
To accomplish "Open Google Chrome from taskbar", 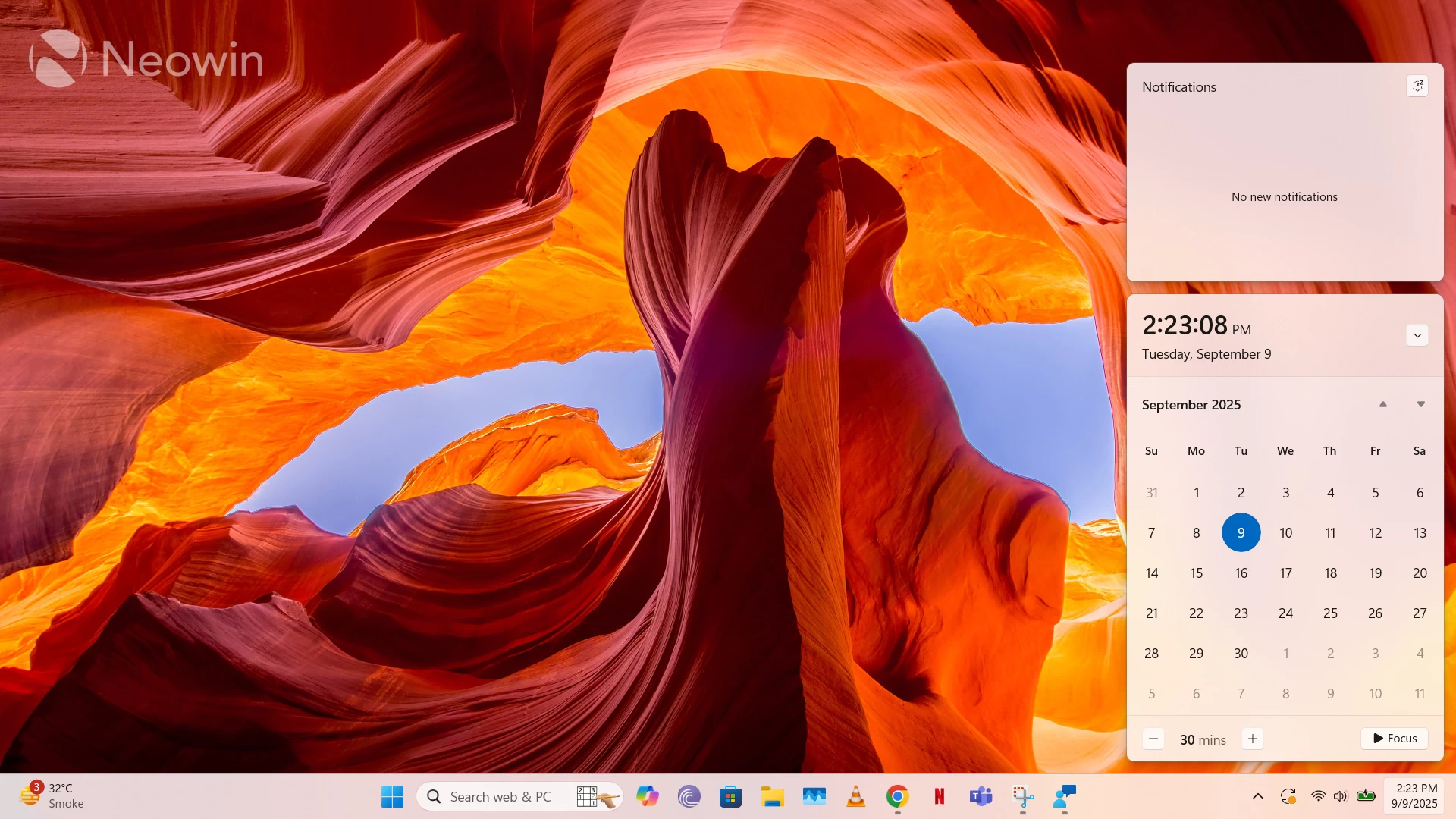I will tap(898, 796).
